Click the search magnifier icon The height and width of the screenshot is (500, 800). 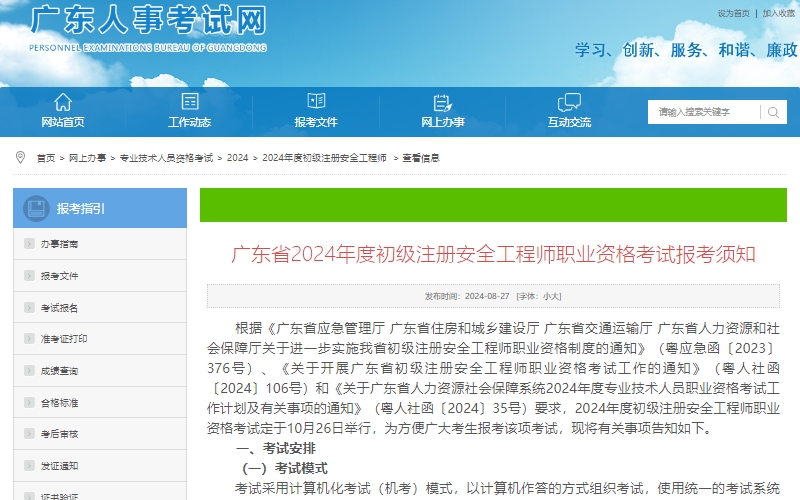click(773, 112)
